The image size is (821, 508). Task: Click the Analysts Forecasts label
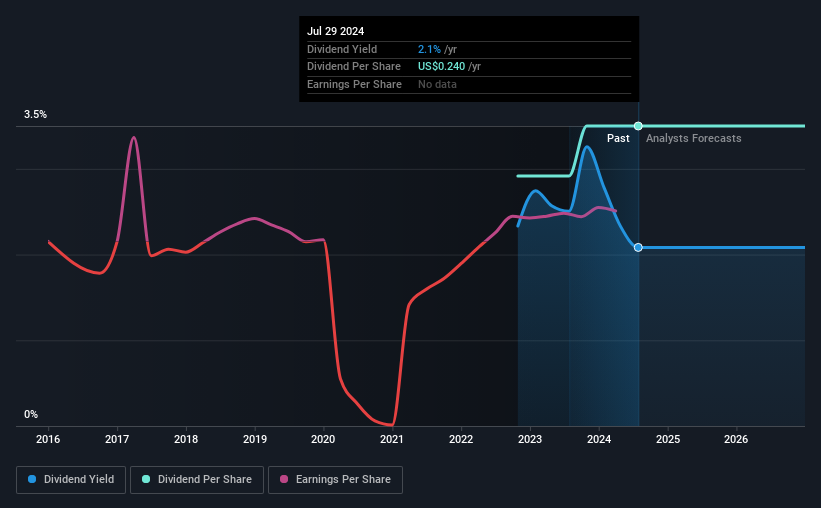693,138
